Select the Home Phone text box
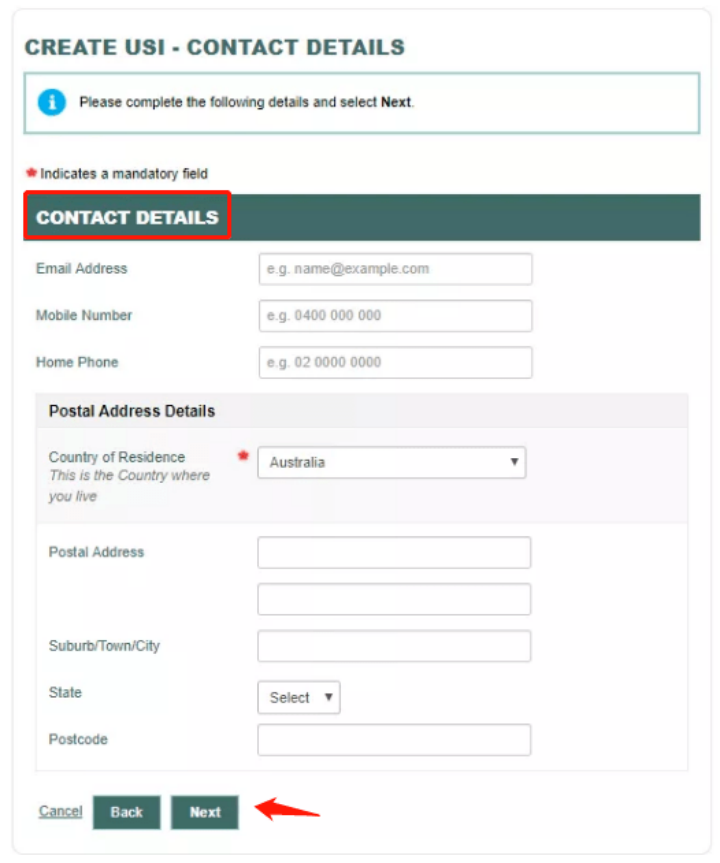 point(395,362)
